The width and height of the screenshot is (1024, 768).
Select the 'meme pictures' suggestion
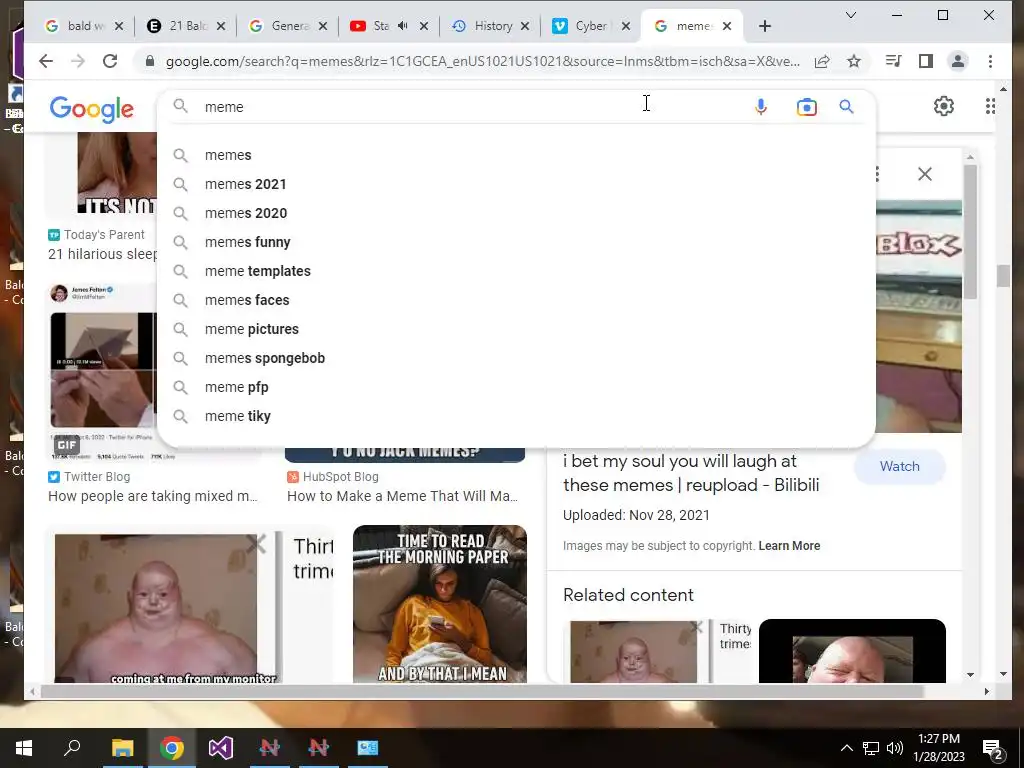[516, 329]
